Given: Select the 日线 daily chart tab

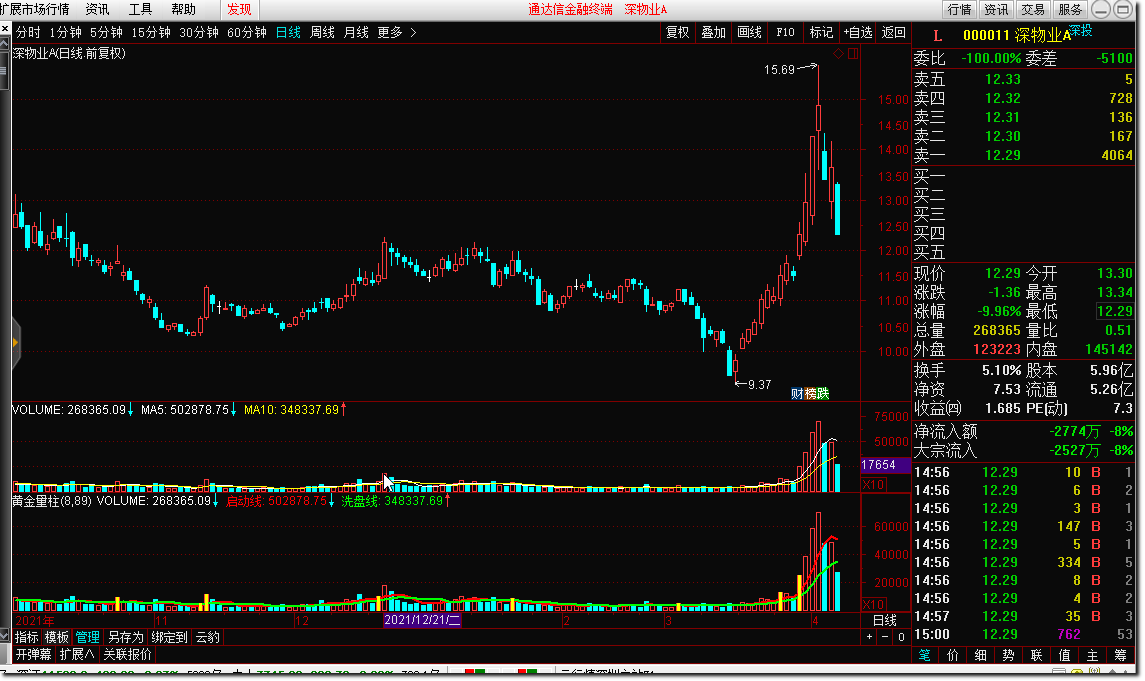Looking at the screenshot, I should click(288, 32).
